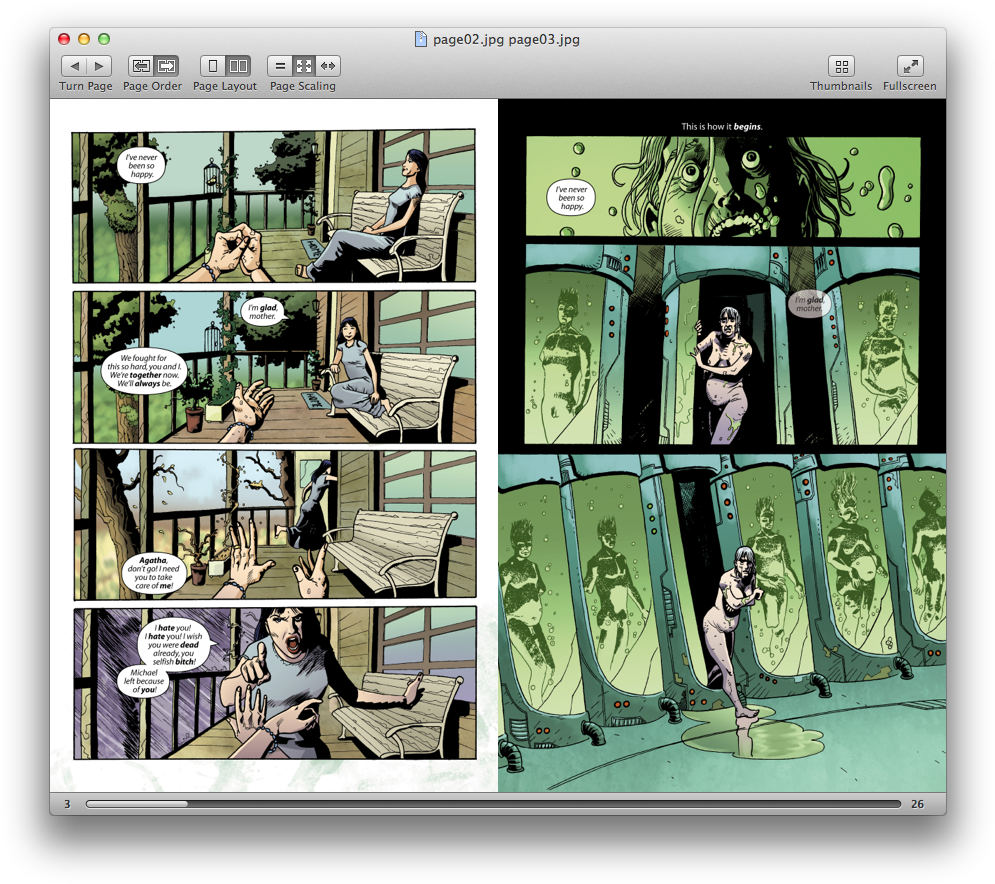Click the 'Fullscreen' toolbar label
This screenshot has height=884, width=995.
909,86
